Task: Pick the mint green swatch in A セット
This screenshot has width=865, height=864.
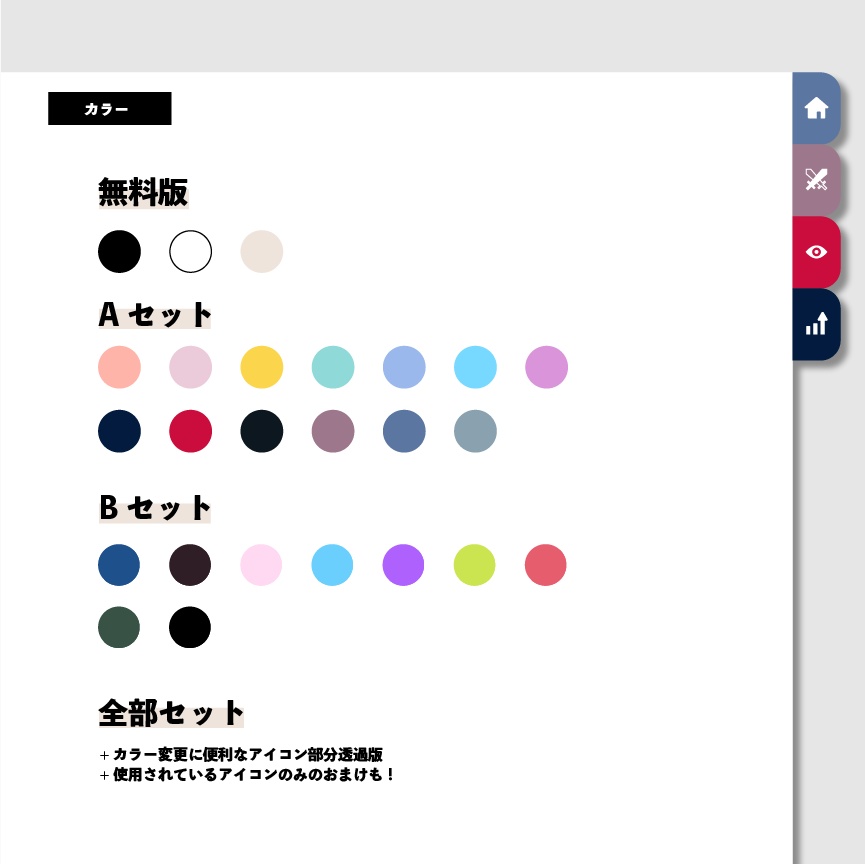Action: point(332,367)
